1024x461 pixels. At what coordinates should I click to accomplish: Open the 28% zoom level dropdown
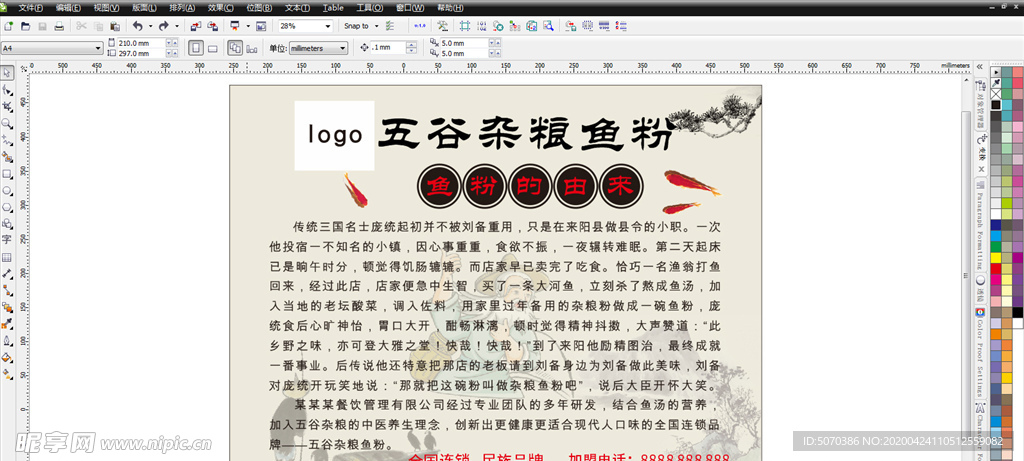tap(328, 25)
